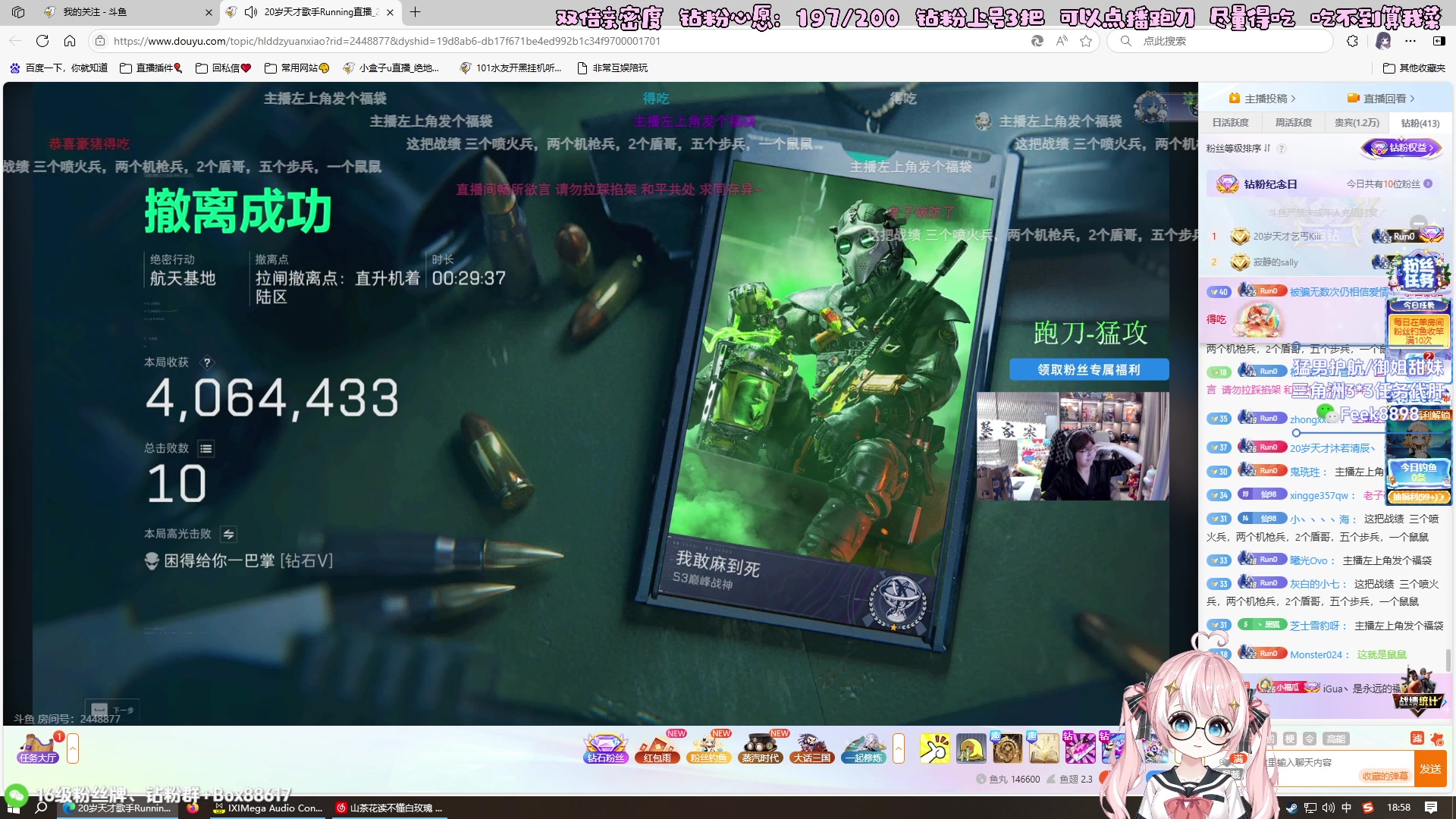Switch to 贵宾(1.2万) tab

[x=1357, y=123]
